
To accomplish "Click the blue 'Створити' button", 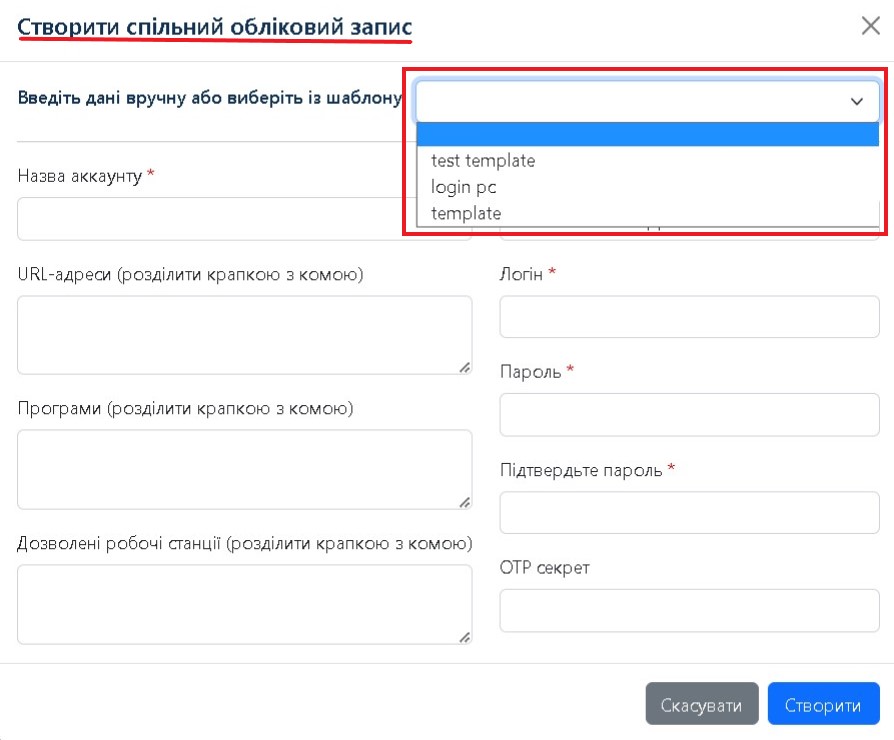I will (x=823, y=705).
